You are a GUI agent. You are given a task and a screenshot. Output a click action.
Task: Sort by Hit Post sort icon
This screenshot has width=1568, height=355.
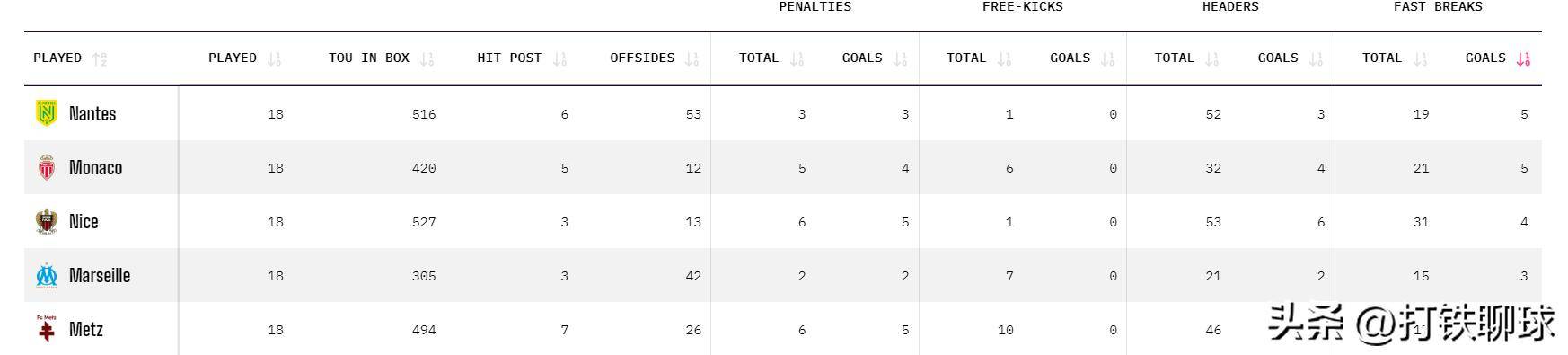tap(559, 58)
